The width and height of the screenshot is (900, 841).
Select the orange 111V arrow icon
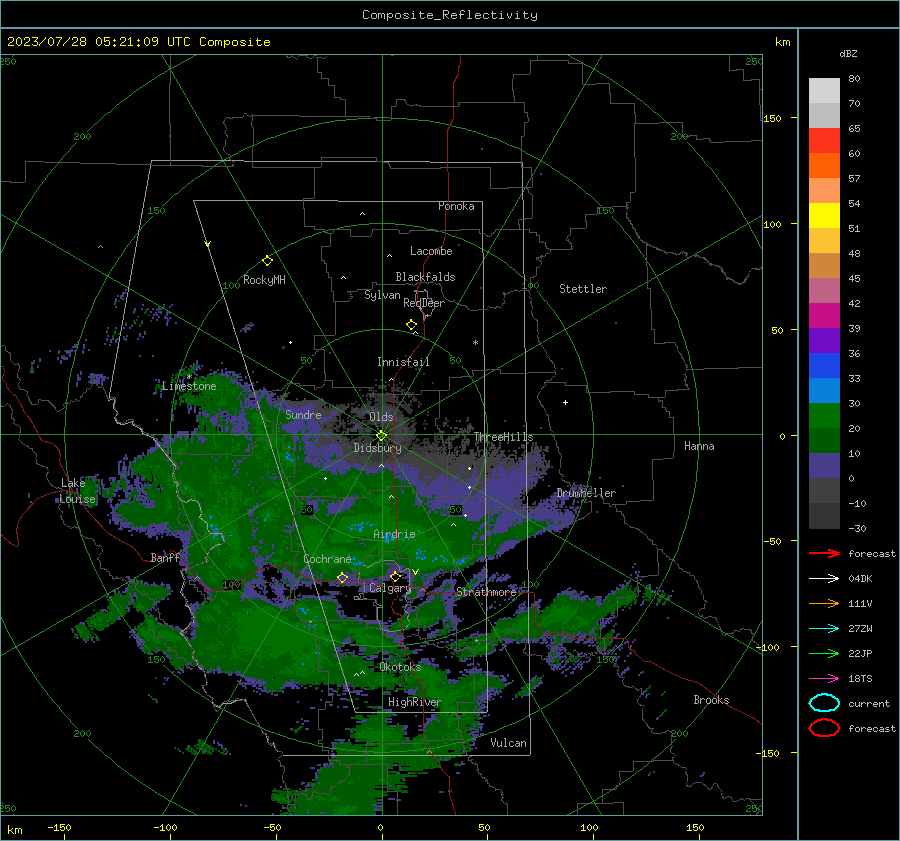824,603
